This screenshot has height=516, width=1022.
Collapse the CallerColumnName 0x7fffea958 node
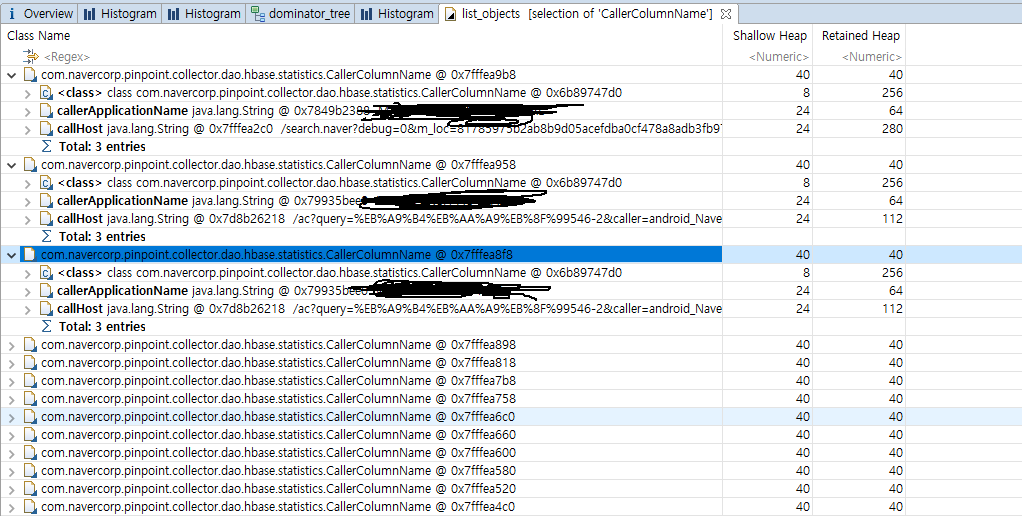11,165
